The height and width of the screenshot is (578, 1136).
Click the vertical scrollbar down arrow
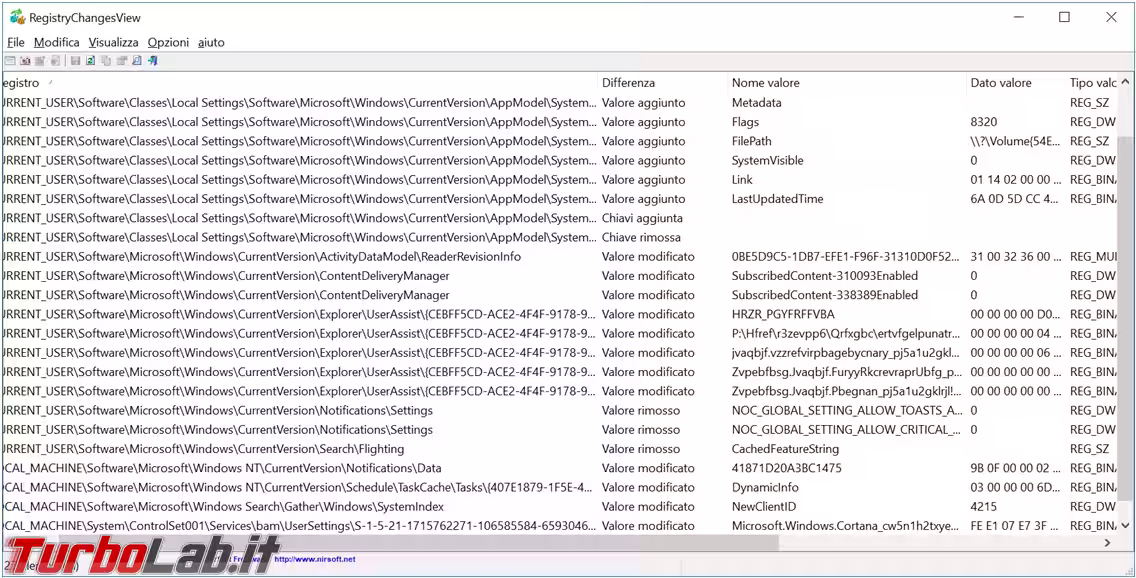click(1126, 524)
